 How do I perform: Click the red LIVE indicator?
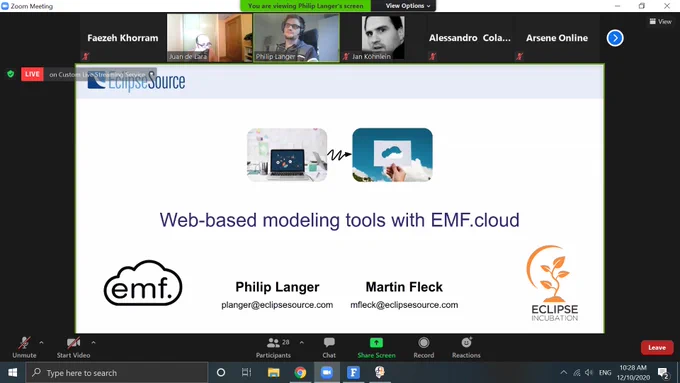[32, 74]
